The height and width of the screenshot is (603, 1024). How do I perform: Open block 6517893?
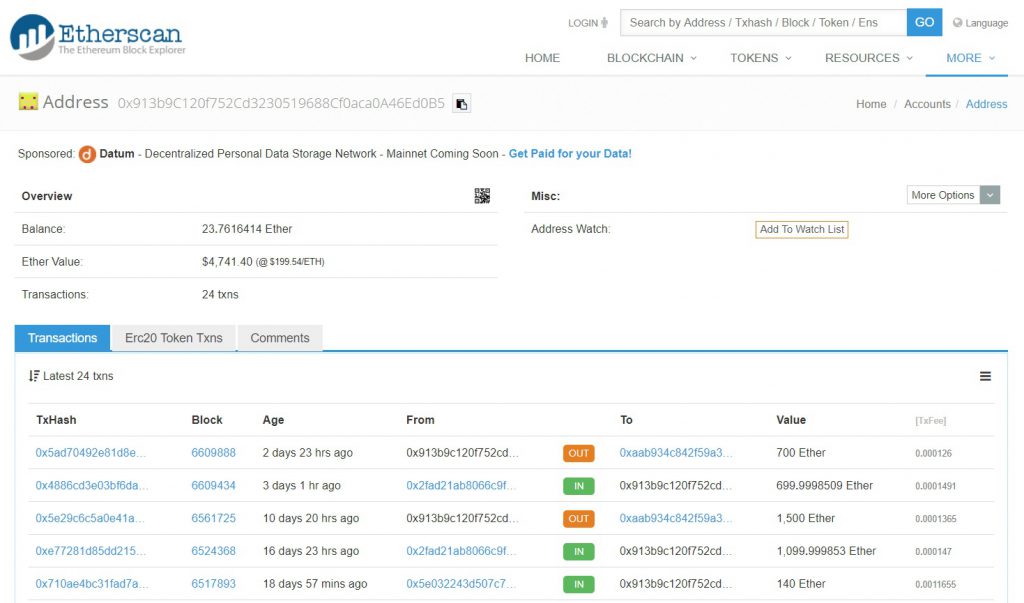click(214, 583)
